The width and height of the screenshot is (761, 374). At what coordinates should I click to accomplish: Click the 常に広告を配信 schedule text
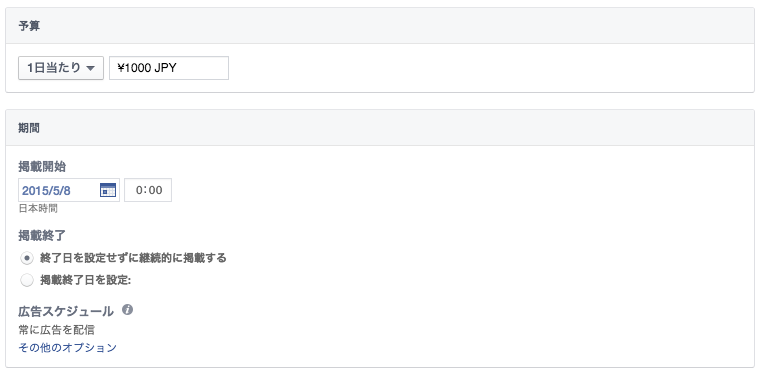pyautogui.click(x=56, y=330)
